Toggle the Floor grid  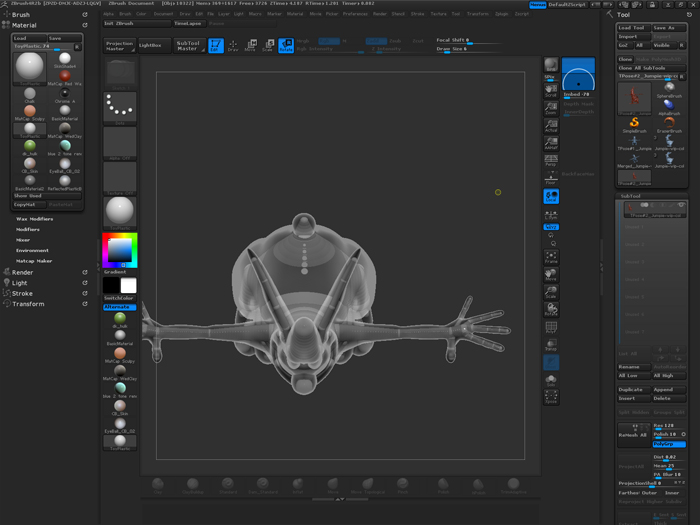551,178
